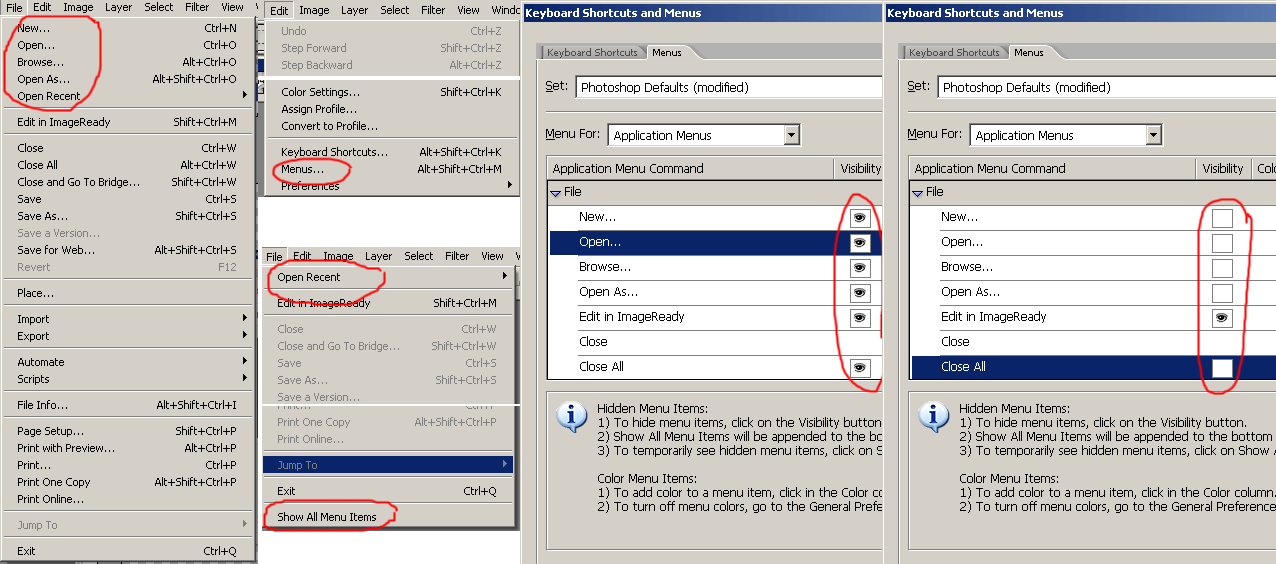Choose Assign Profile... in Edit menu
This screenshot has width=1276, height=564.
392,109
